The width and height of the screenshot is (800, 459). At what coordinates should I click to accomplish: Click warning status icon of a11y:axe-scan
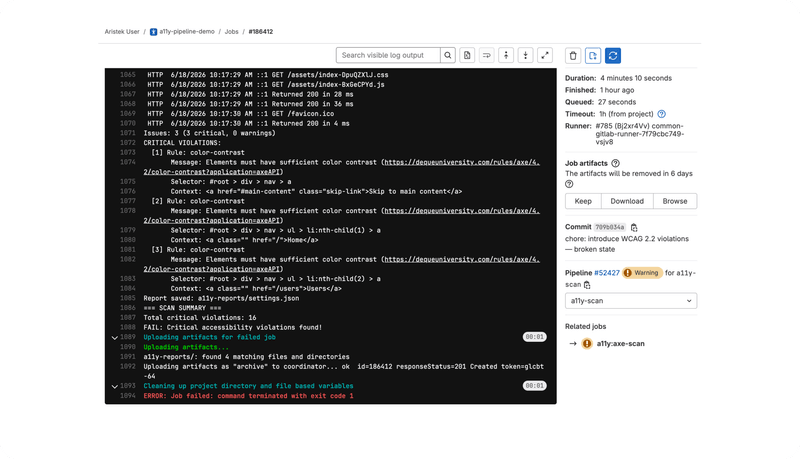click(x=587, y=344)
